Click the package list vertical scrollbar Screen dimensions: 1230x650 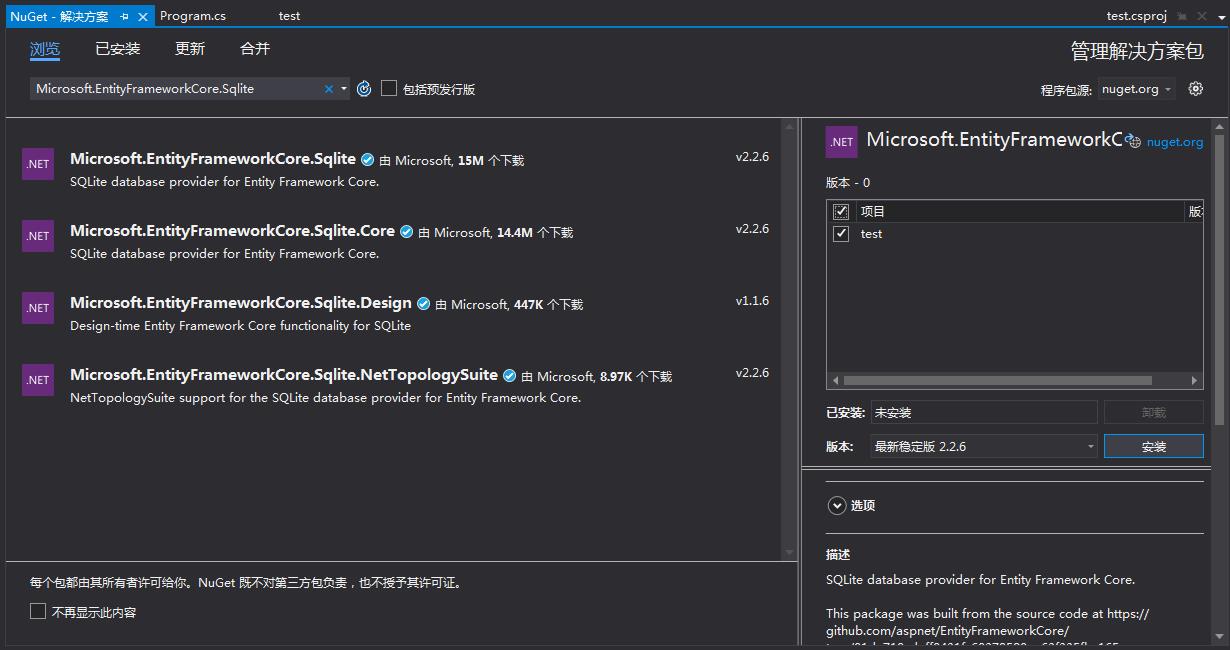(789, 340)
